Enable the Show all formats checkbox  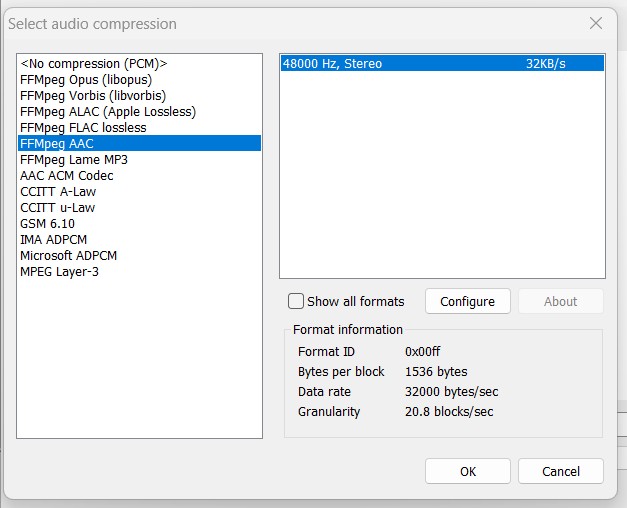point(296,301)
